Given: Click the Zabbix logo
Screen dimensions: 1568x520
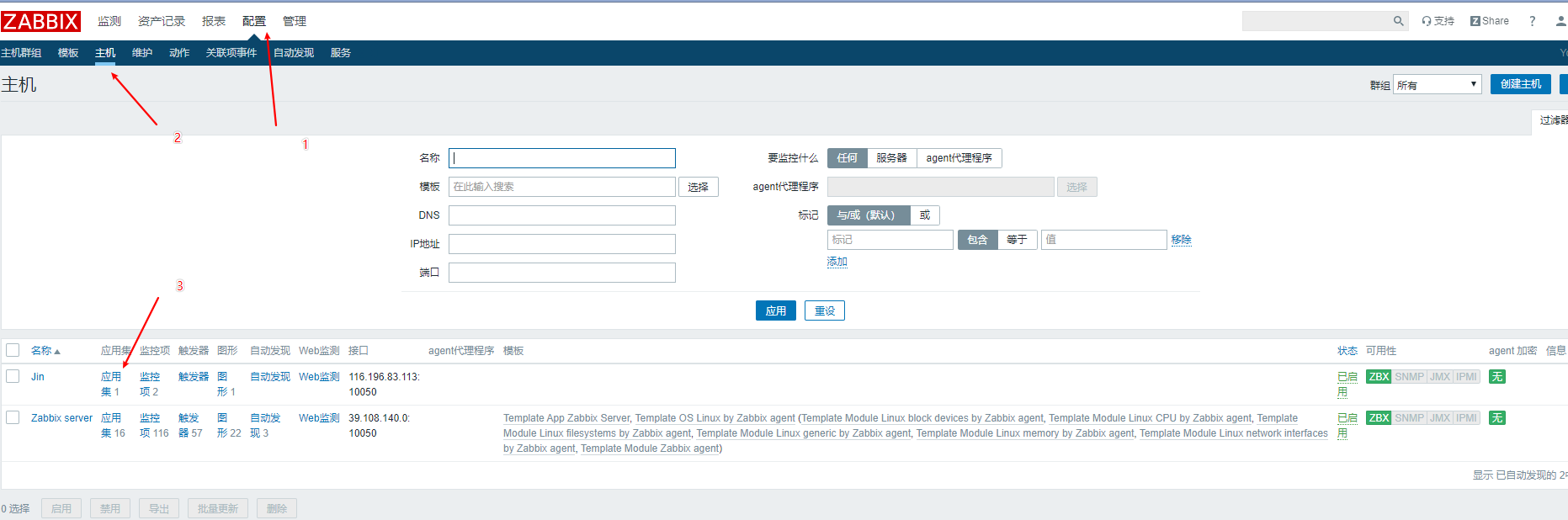Looking at the screenshot, I should [40, 21].
